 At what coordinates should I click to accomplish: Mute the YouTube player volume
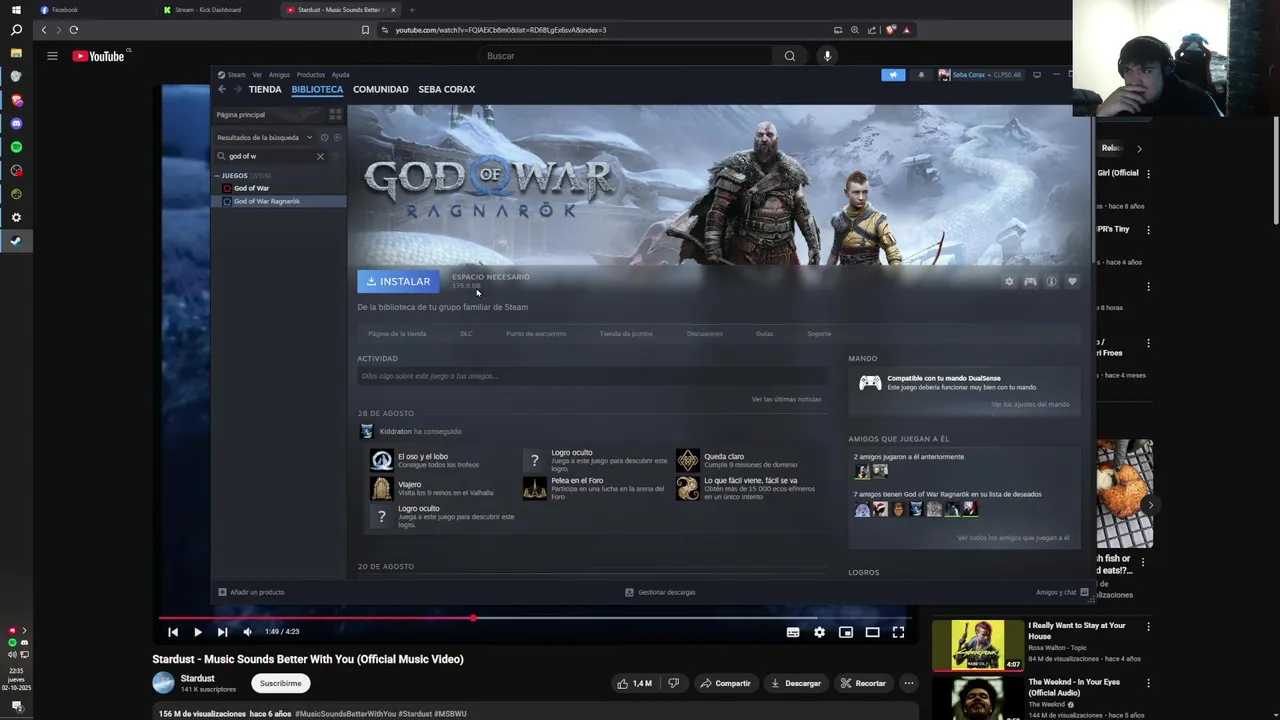(247, 632)
